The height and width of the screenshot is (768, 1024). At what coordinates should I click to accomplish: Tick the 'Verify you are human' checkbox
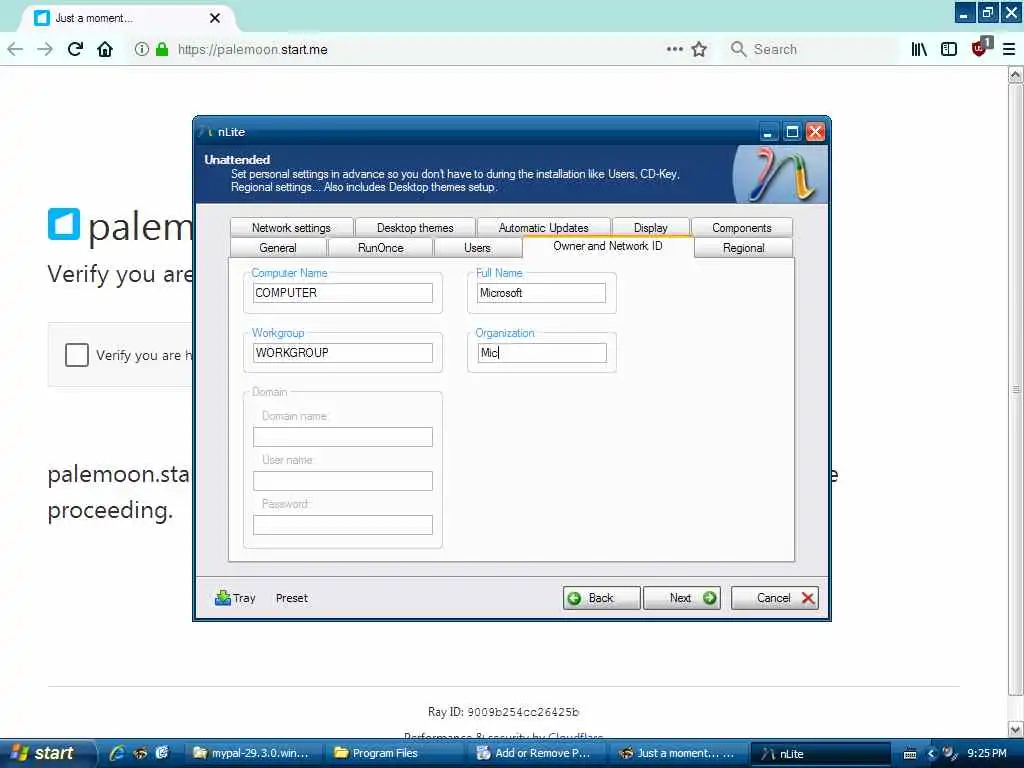pos(76,355)
